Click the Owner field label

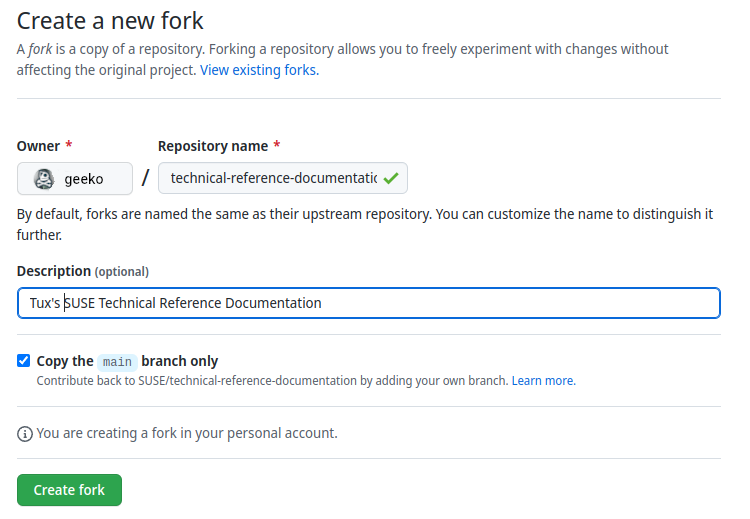(x=39, y=146)
